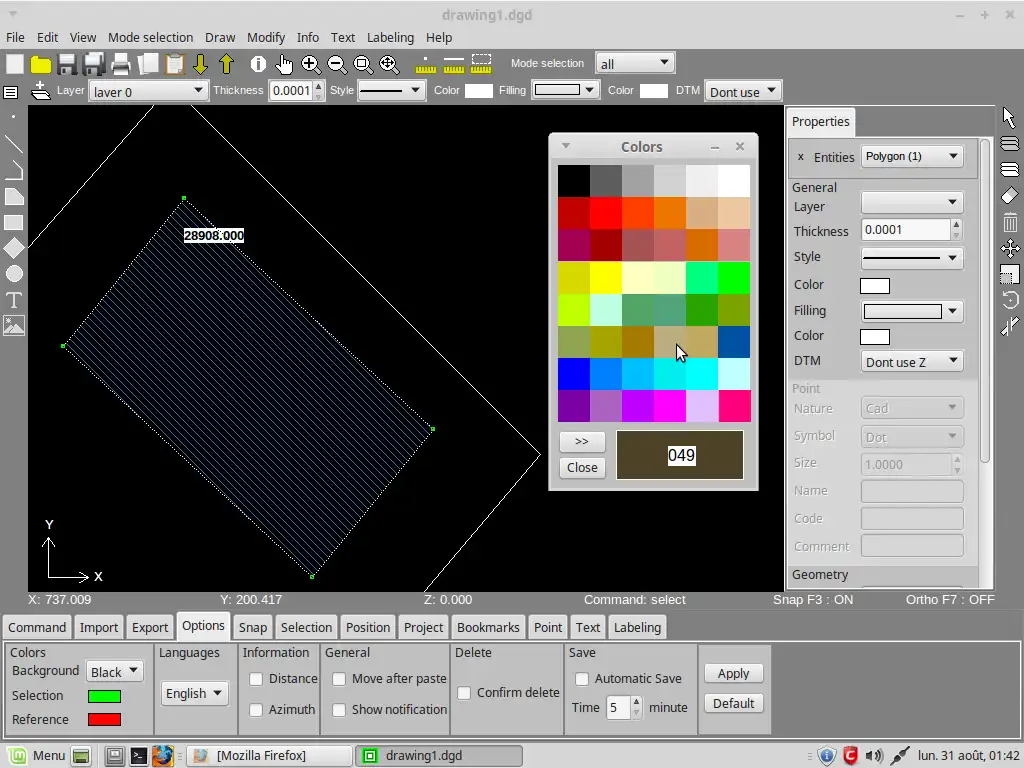The height and width of the screenshot is (768, 1024).
Task: Pick the Rectangle drawing tool
Action: (14, 222)
